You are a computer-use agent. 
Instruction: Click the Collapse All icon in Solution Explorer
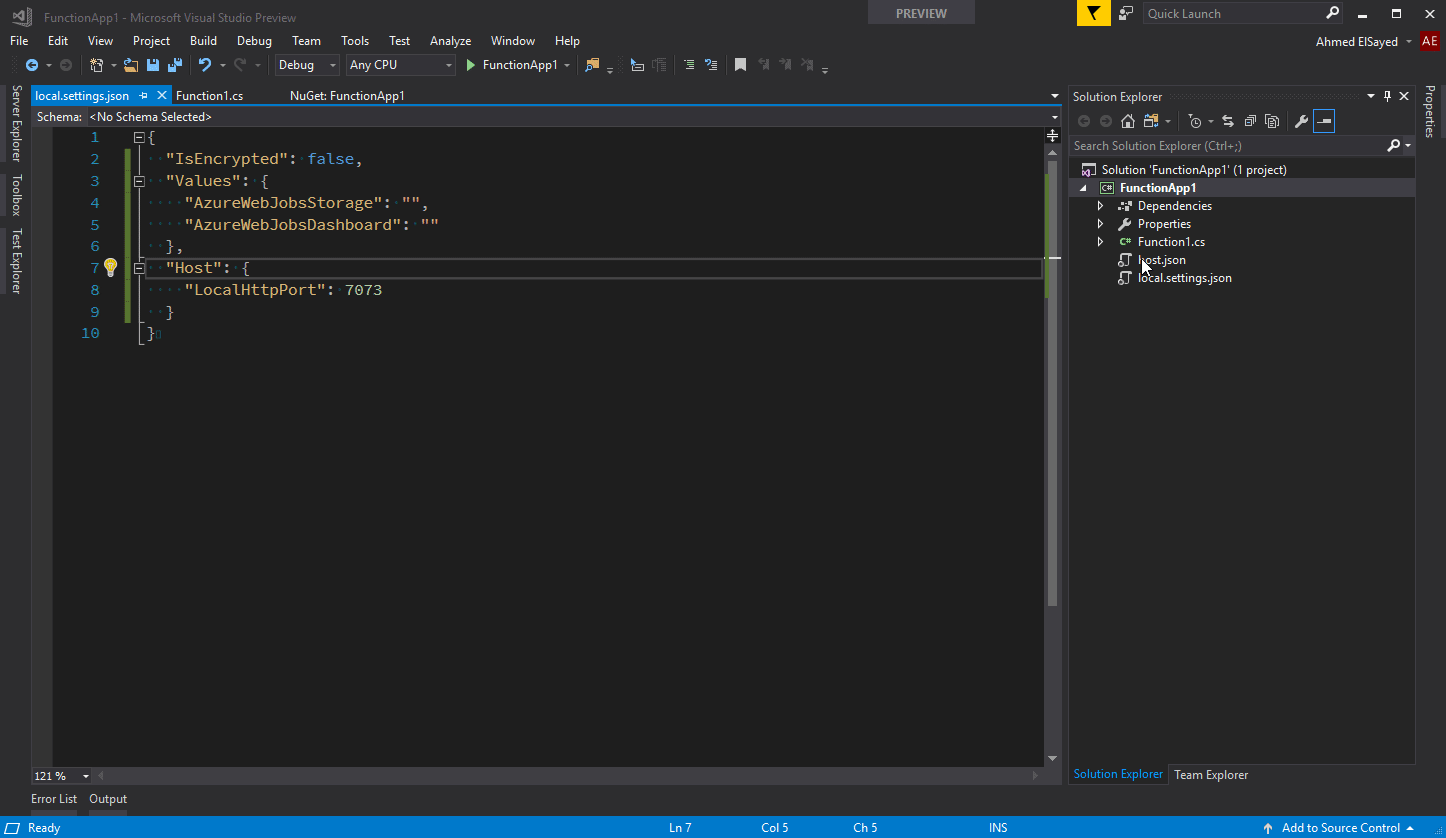point(1250,121)
